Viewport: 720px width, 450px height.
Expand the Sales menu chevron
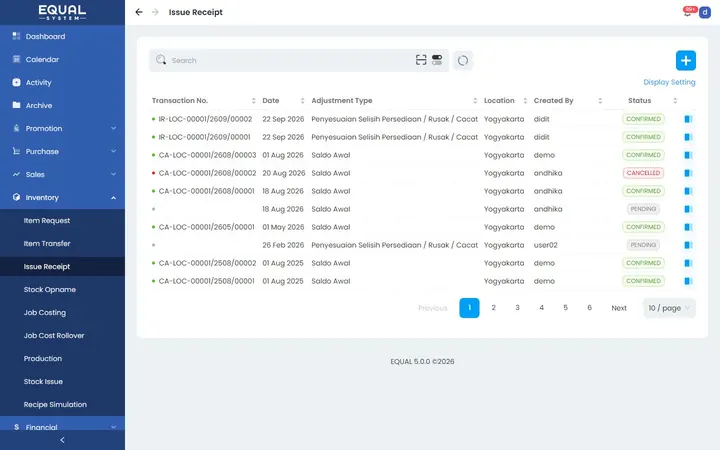(x=113, y=174)
